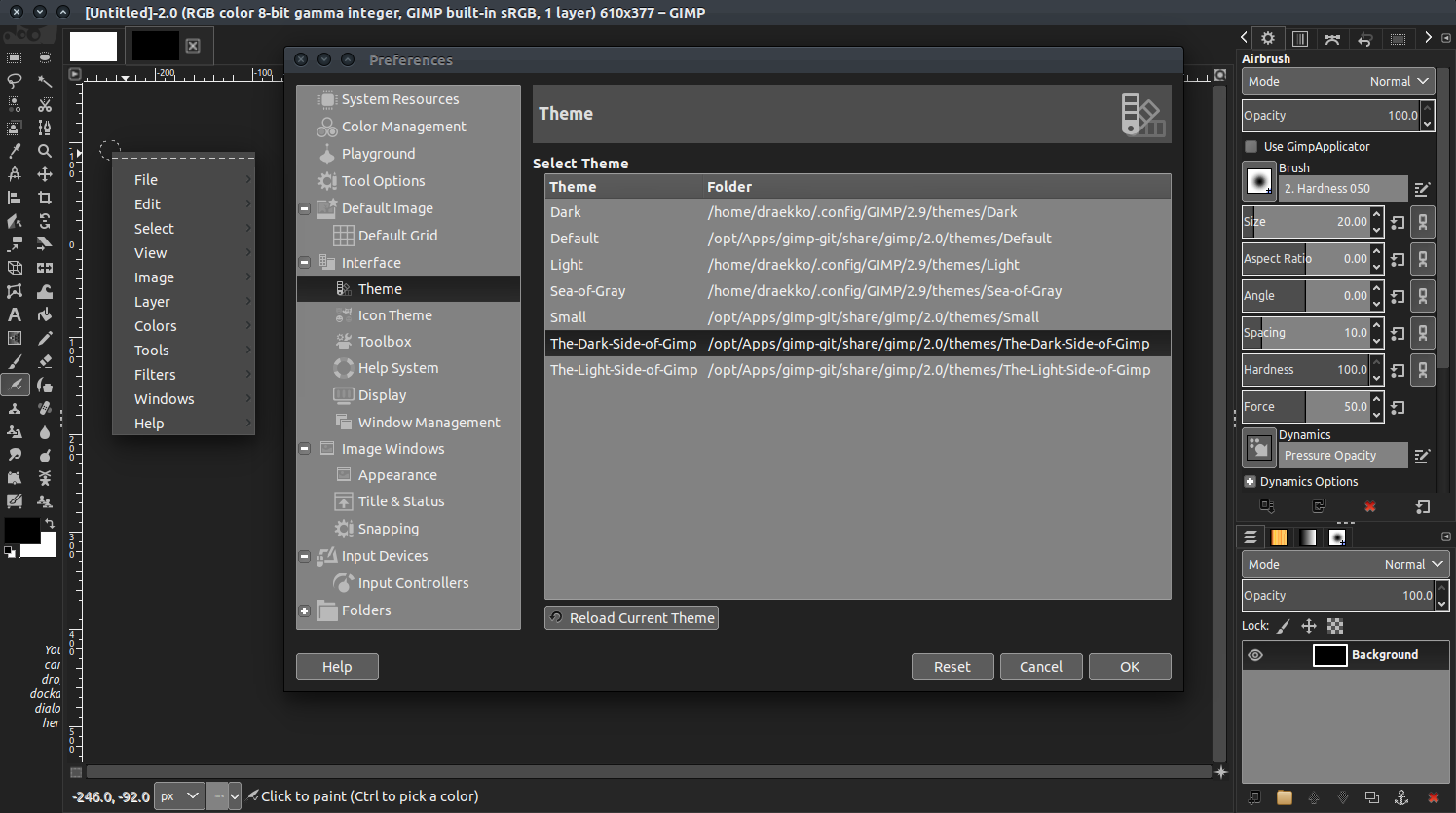Select the Heal bandage tool

pyautogui.click(x=45, y=408)
